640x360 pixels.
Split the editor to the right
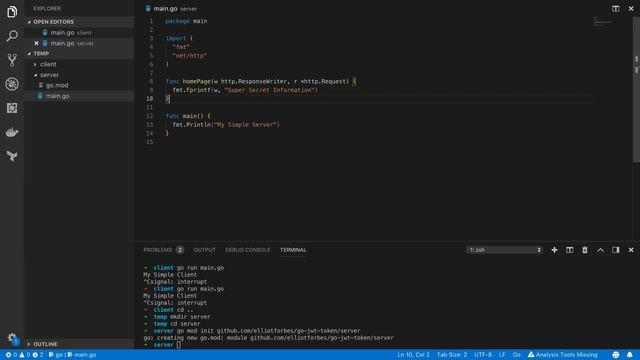click(x=616, y=9)
